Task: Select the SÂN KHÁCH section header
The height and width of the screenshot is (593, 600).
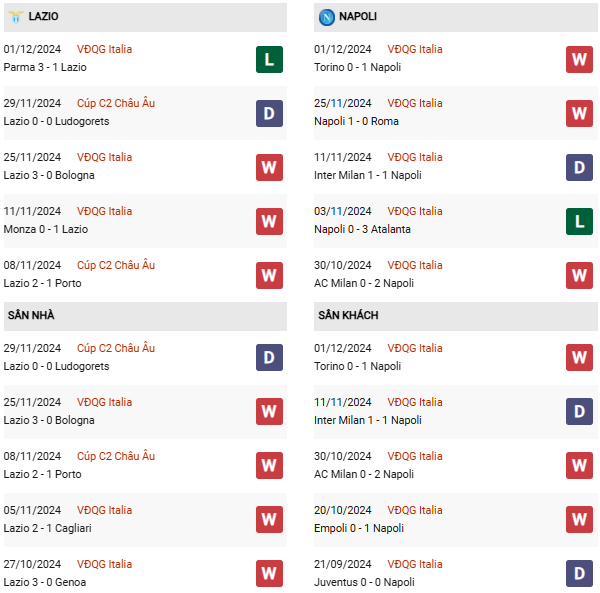Action: 456,316
